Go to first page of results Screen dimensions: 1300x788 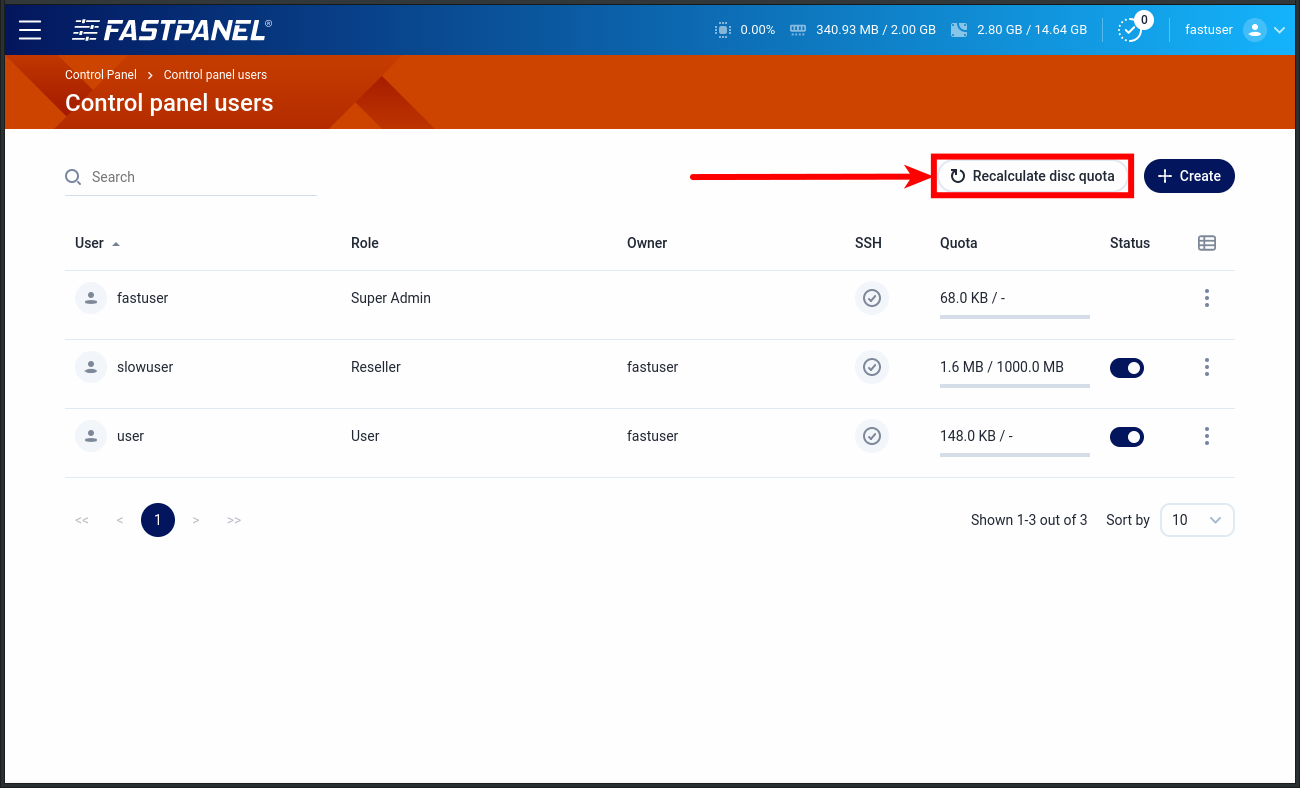click(x=82, y=520)
